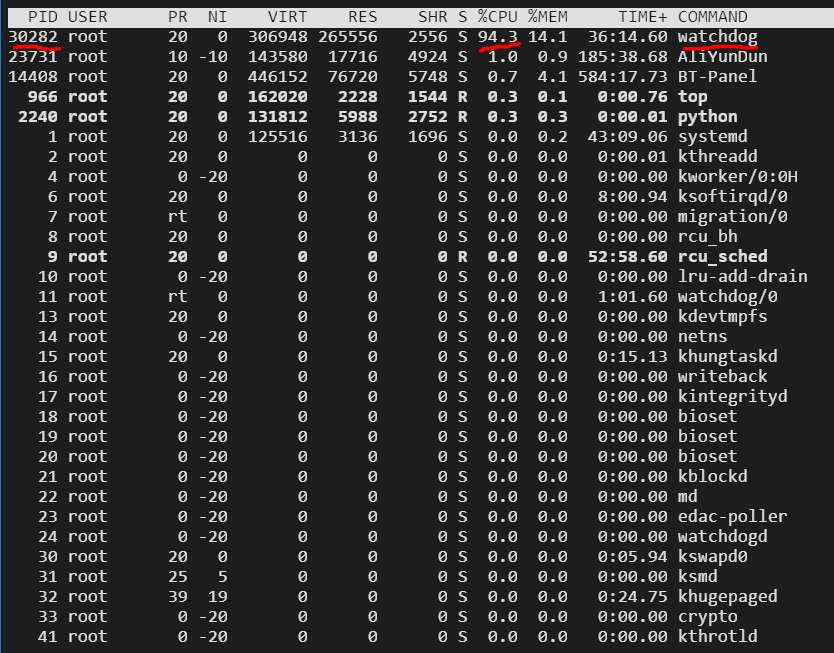The image size is (834, 653).
Task: Click the COMMAND column header
Action: pos(713,17)
